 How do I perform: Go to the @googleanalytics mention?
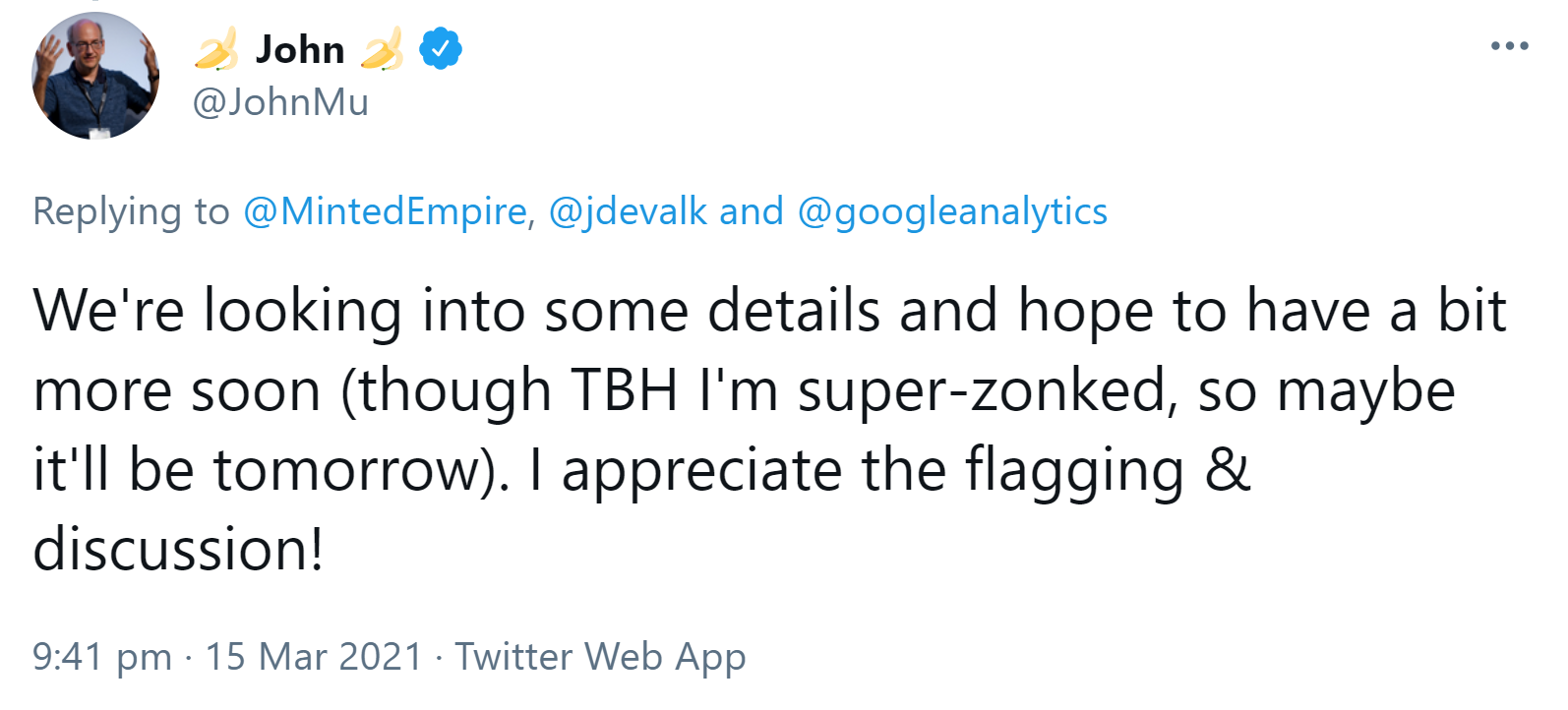952,211
